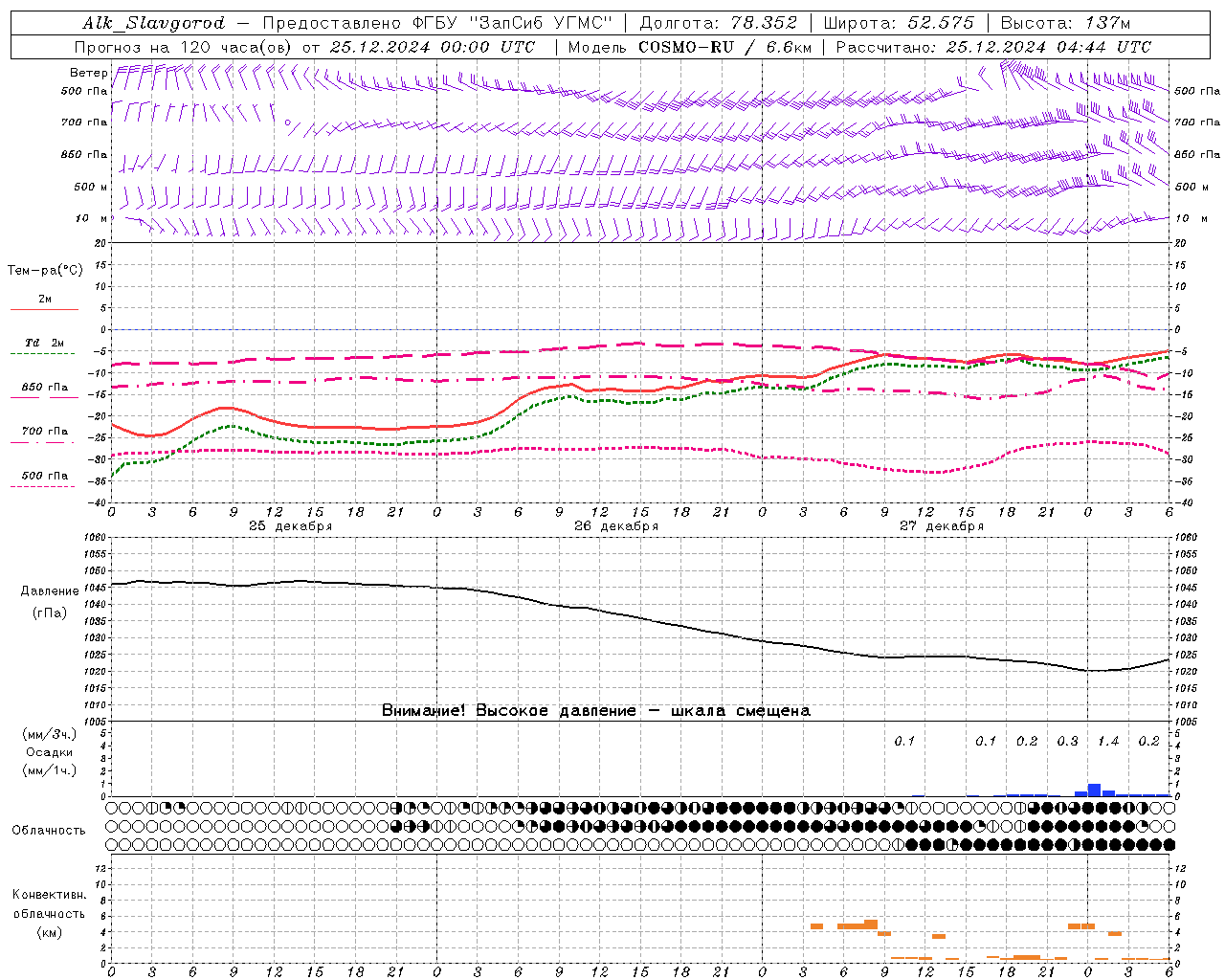The height and width of the screenshot is (980, 1225).
Task: Click the '500 м' wind level label on the left
Action: click(x=91, y=187)
